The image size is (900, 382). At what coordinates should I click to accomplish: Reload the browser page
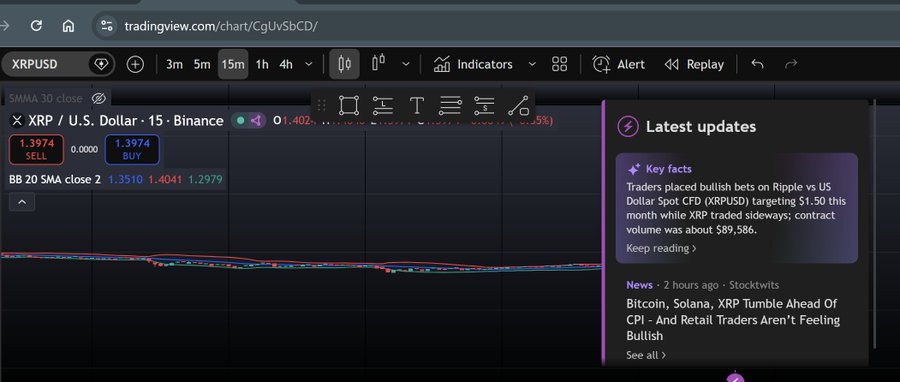click(36, 26)
